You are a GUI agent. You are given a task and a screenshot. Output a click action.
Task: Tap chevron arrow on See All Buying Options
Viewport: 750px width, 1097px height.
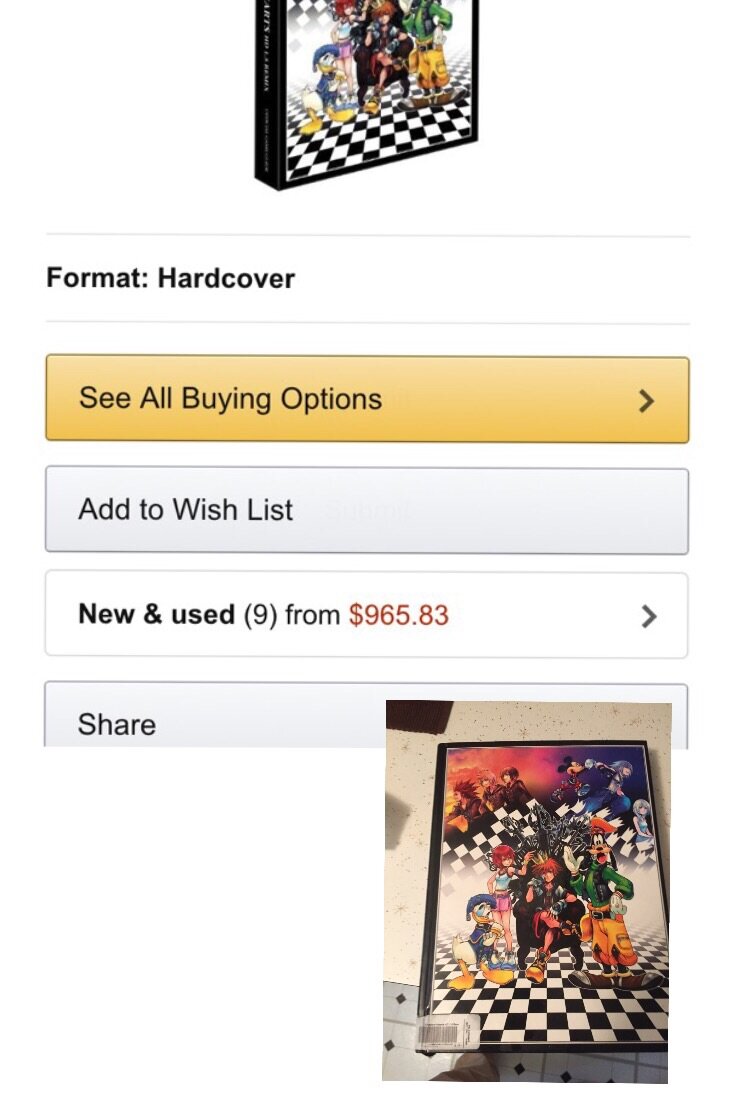point(647,401)
